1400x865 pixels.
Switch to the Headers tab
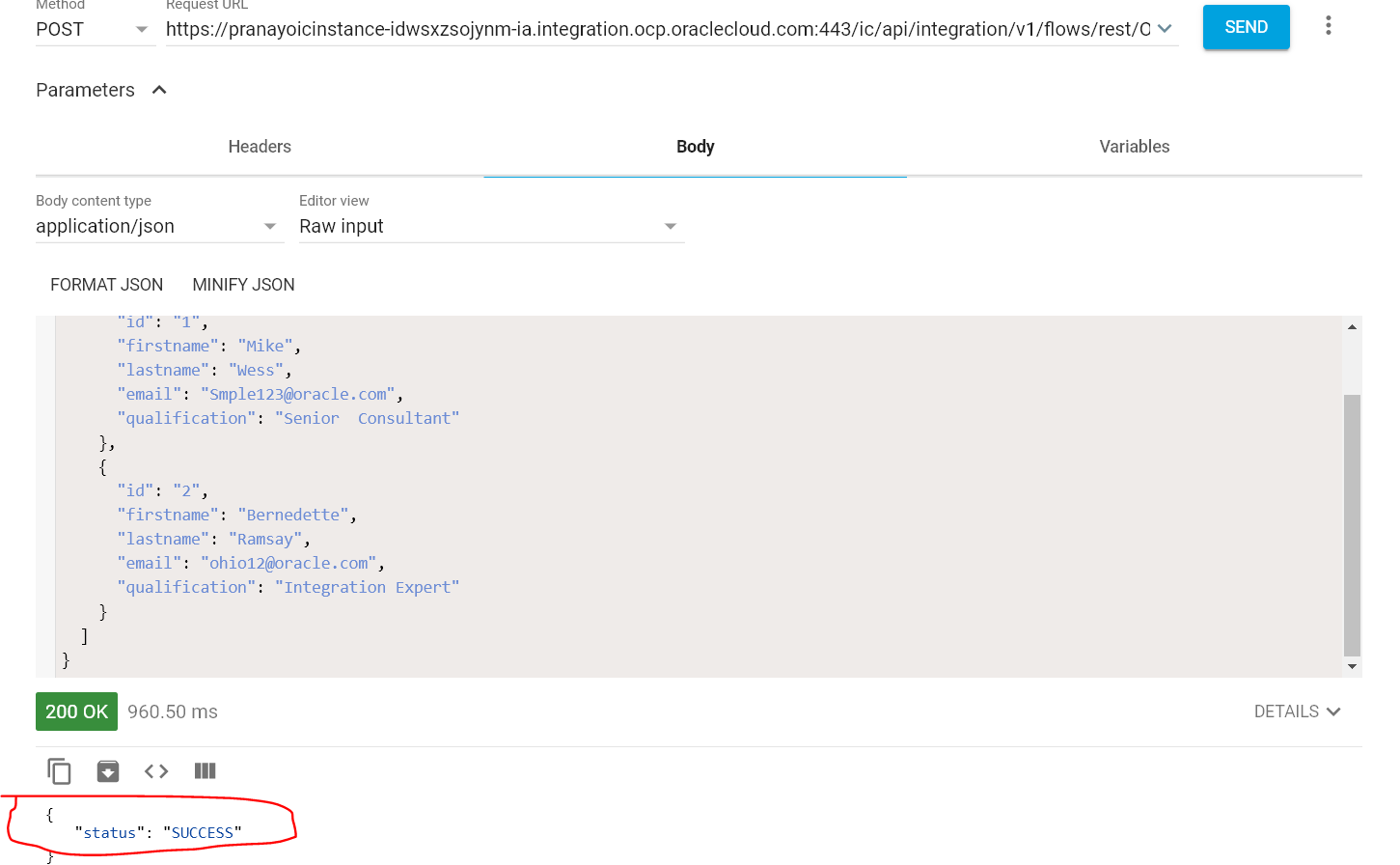coord(260,146)
